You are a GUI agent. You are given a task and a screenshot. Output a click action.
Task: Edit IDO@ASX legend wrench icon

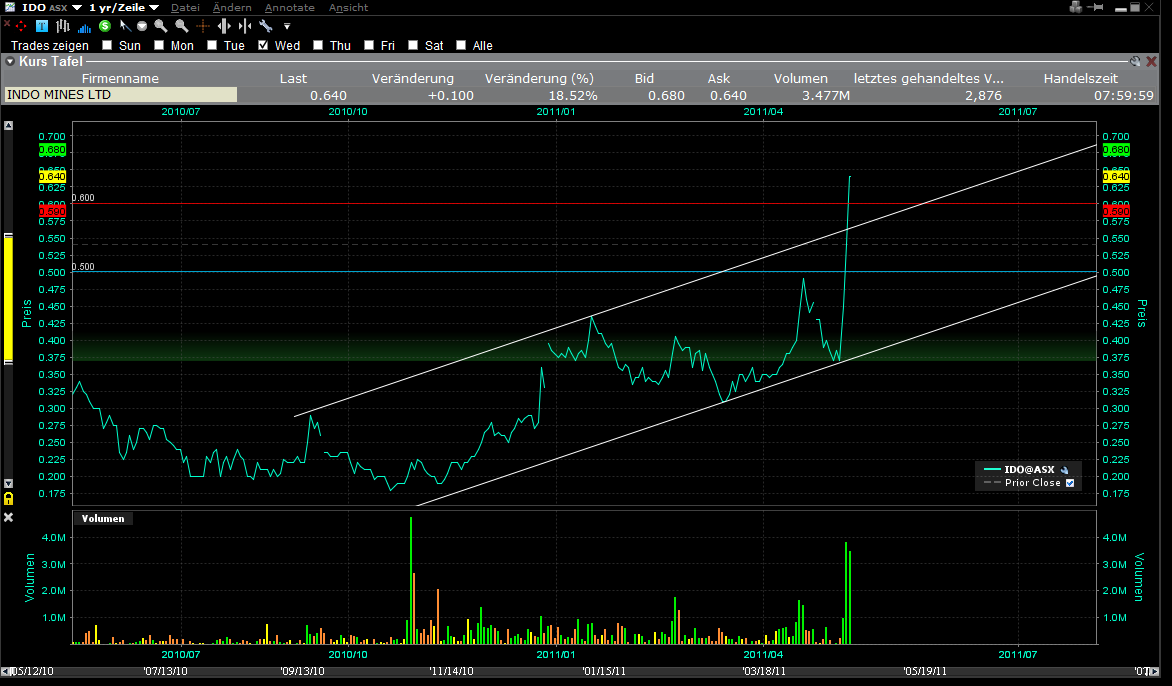1064,470
